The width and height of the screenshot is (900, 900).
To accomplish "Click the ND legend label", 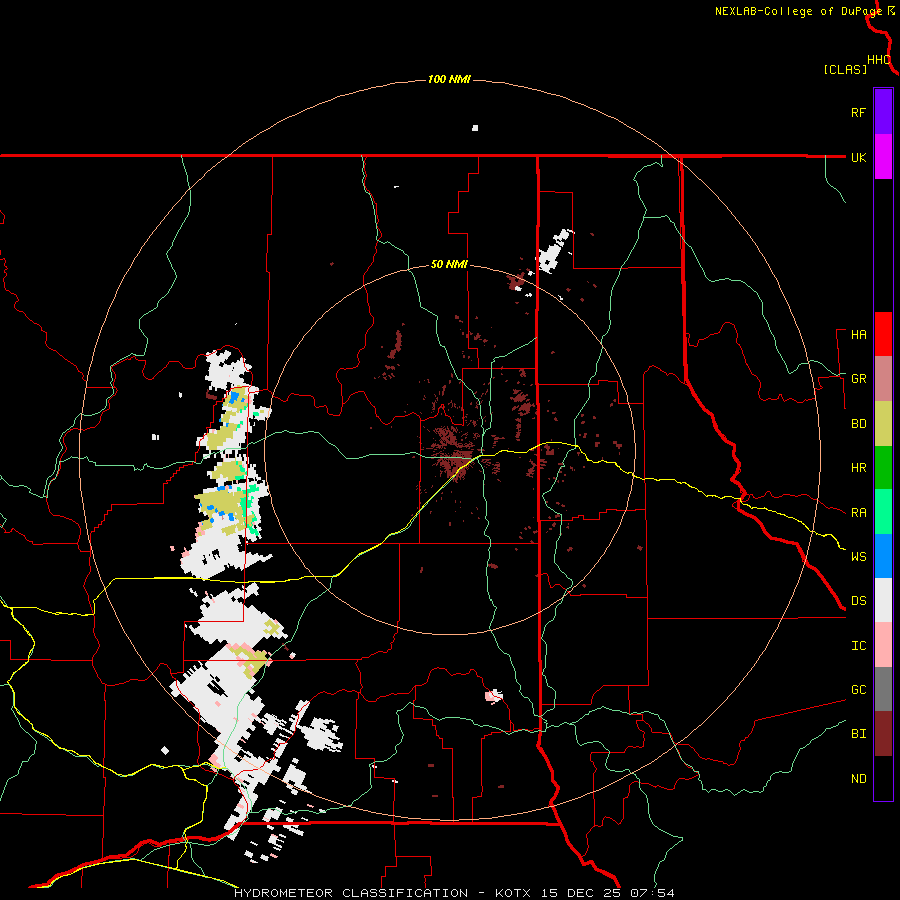I will point(858,779).
